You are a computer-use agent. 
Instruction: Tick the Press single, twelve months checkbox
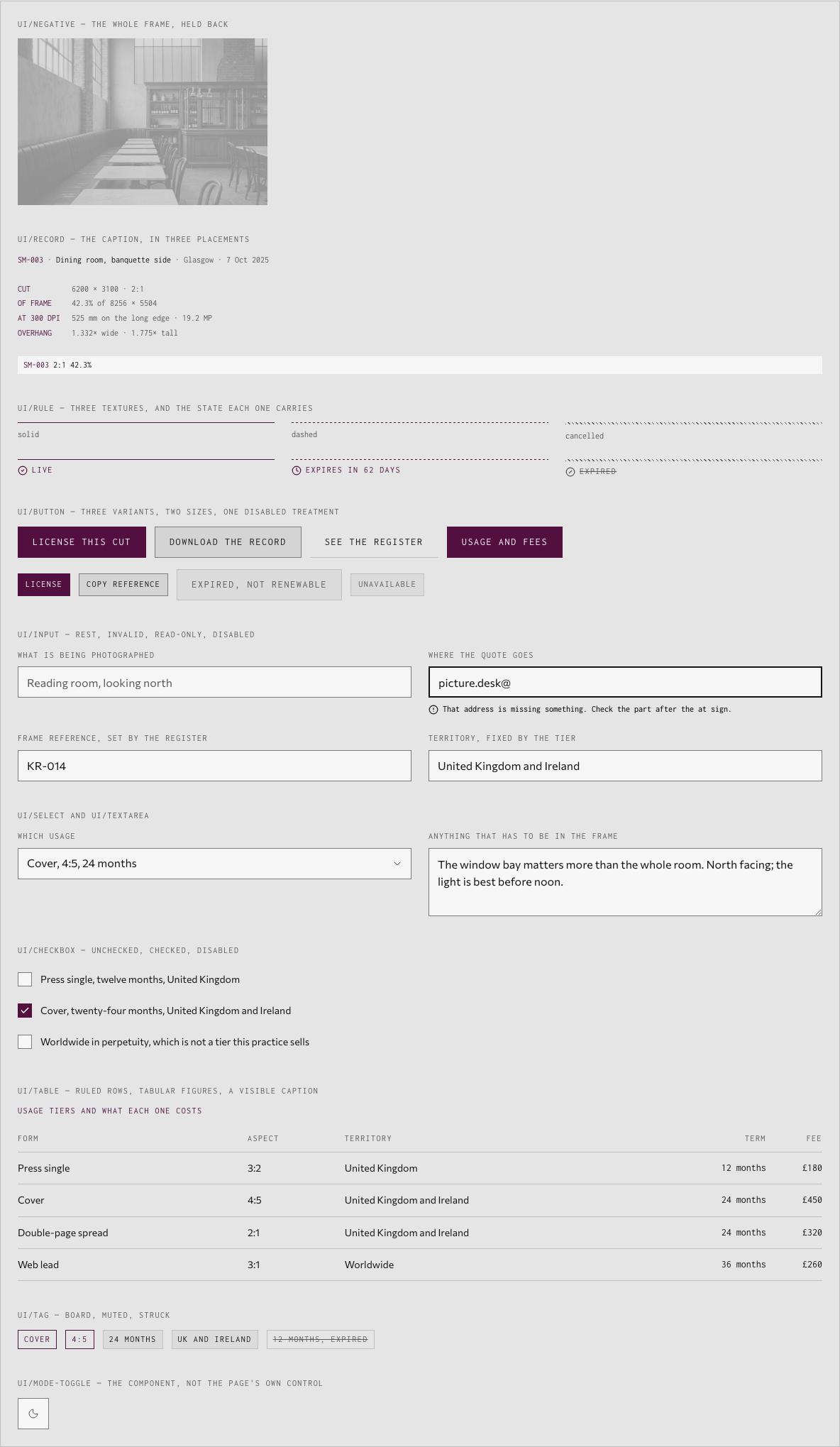25,979
